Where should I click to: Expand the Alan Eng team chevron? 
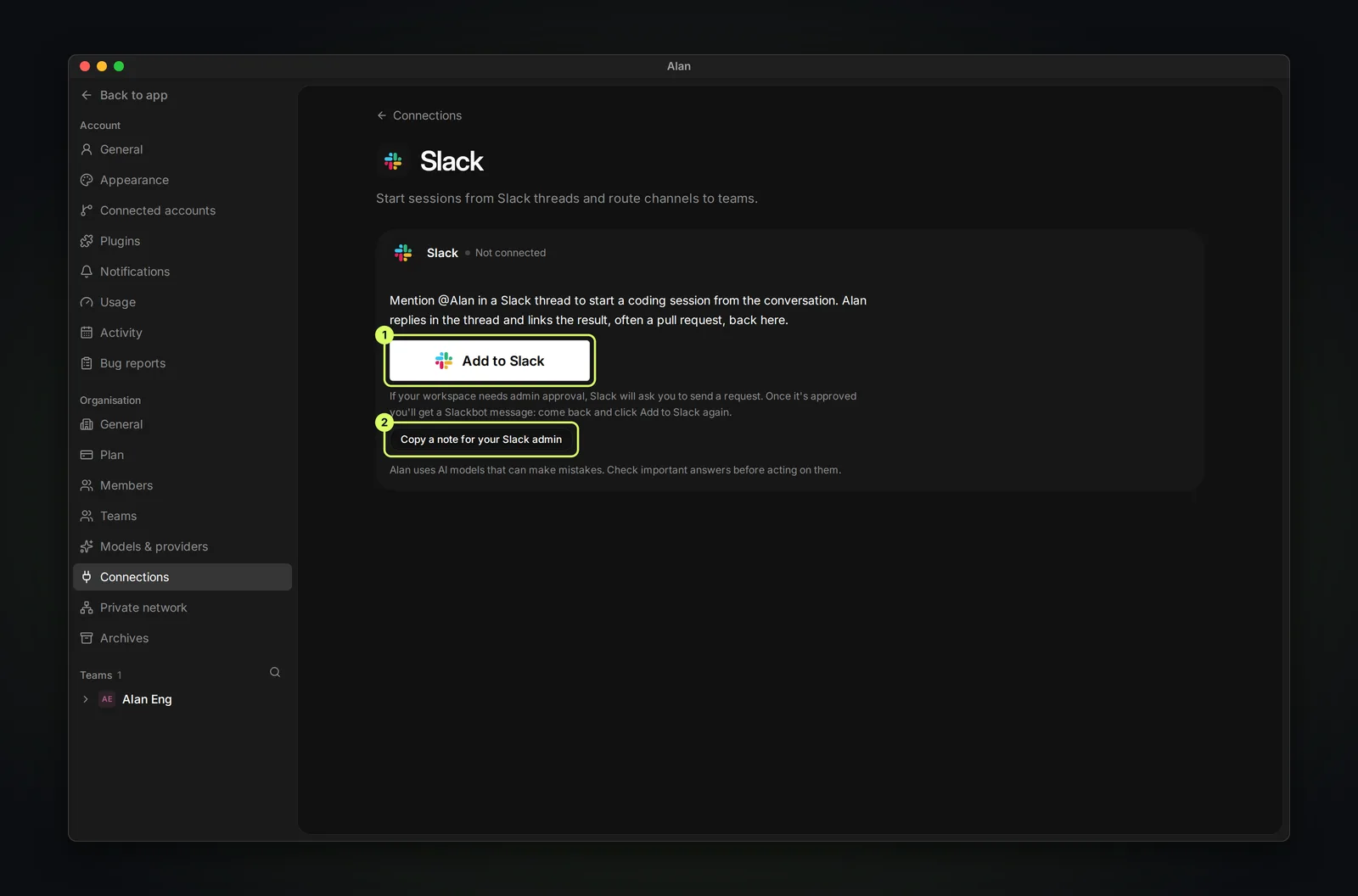pos(85,699)
